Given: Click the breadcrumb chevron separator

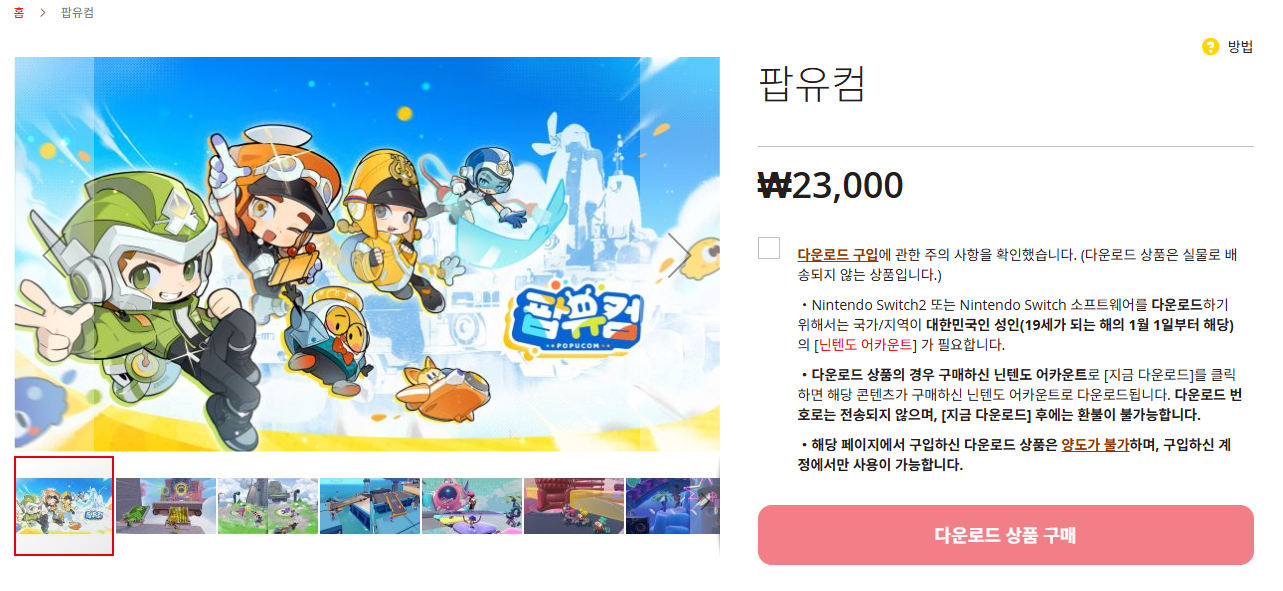Looking at the screenshot, I should click(43, 13).
